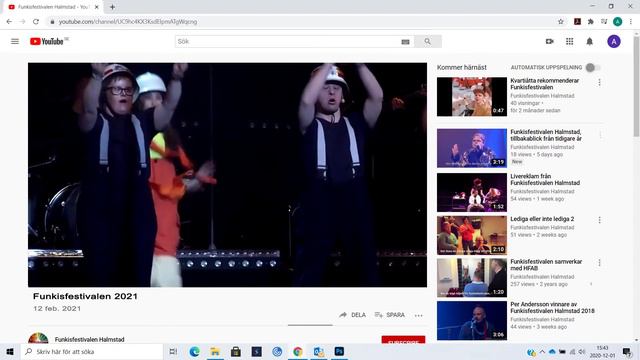Screen dimensions: 640x360
Task: Play the Per Andersson thumbnail with 3:06 duration
Action: click(x=472, y=320)
